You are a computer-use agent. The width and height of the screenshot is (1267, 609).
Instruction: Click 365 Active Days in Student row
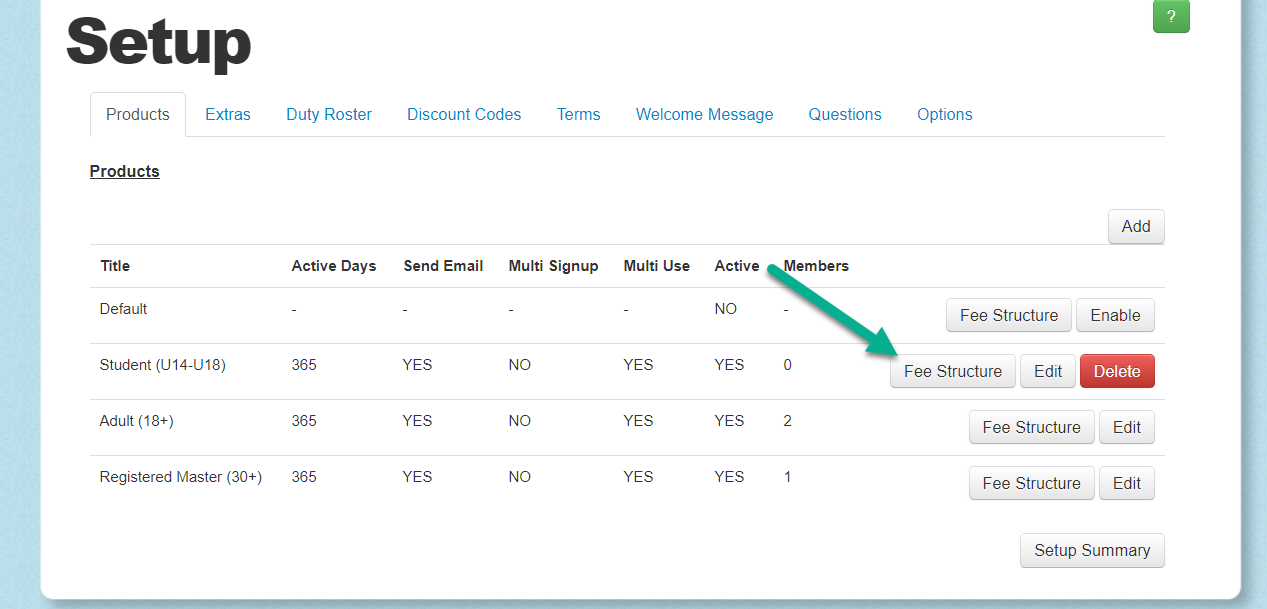pyautogui.click(x=304, y=365)
